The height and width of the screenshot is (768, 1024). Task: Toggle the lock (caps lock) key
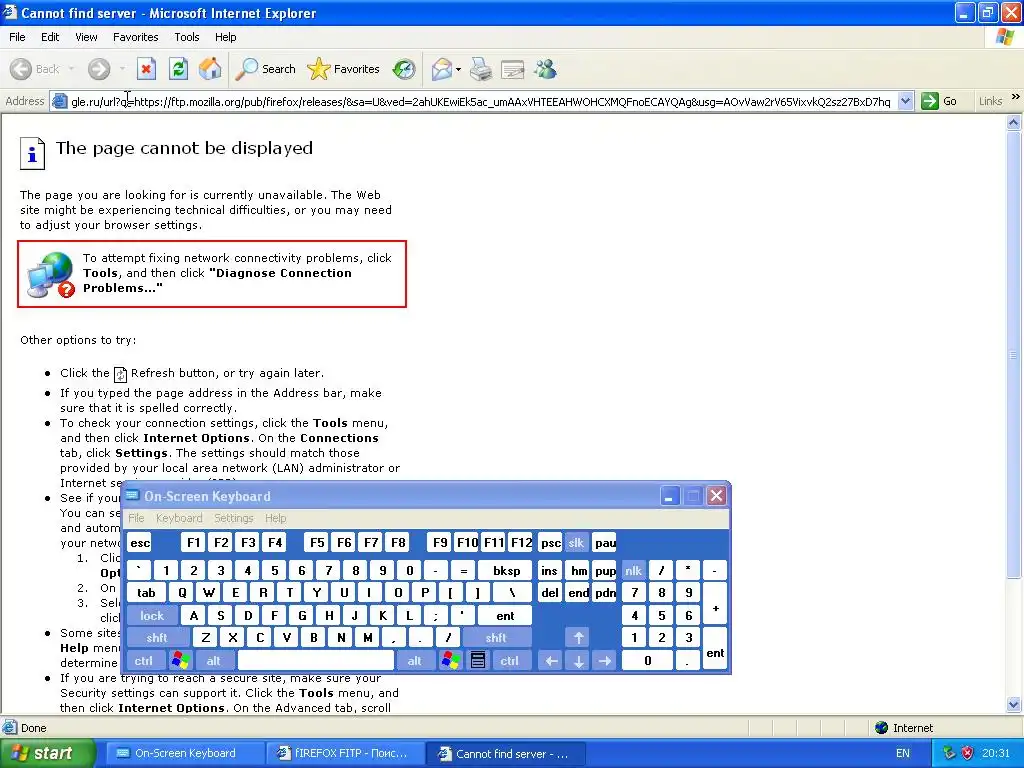coord(152,615)
